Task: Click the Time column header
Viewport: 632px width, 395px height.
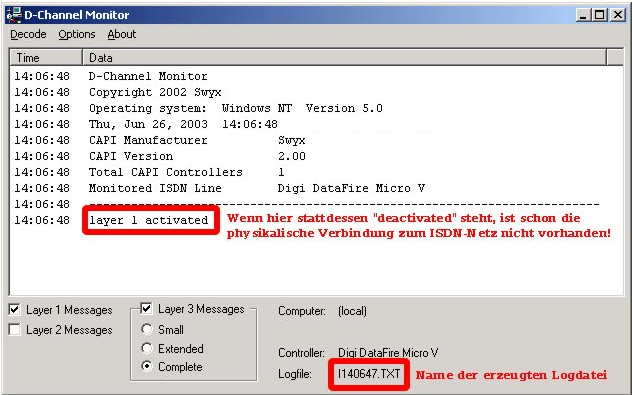Action: pyautogui.click(x=46, y=58)
